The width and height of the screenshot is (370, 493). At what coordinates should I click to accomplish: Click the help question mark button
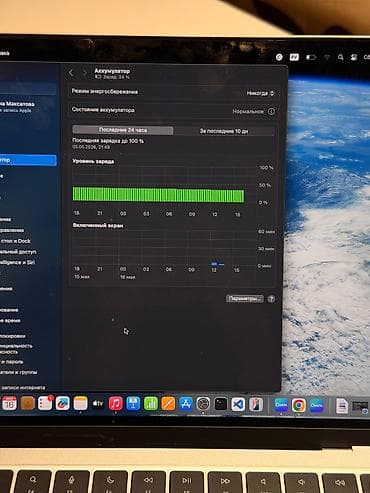coord(271,299)
